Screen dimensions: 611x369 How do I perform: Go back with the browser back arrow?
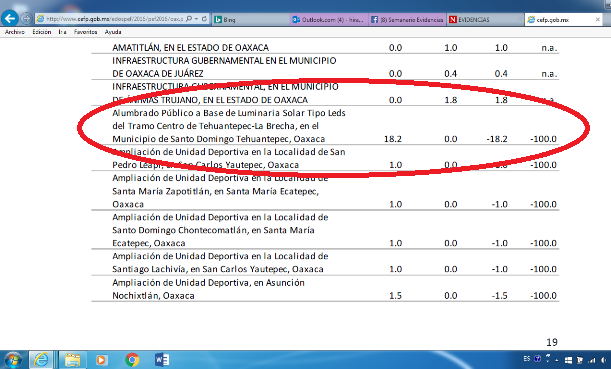pyautogui.click(x=10, y=18)
